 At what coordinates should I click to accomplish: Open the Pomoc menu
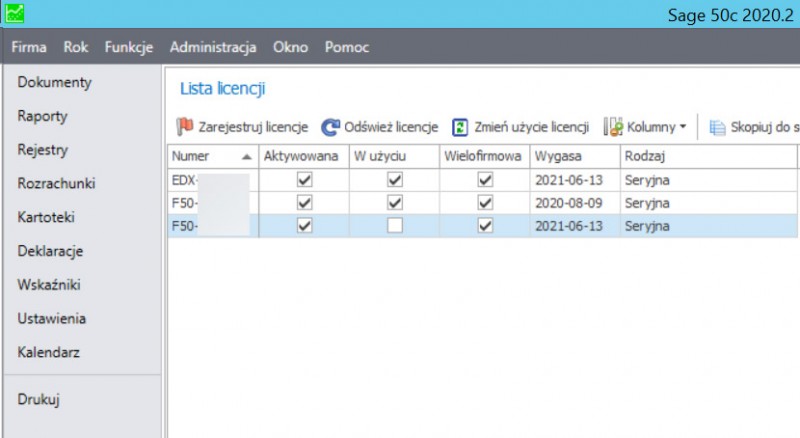(x=347, y=47)
